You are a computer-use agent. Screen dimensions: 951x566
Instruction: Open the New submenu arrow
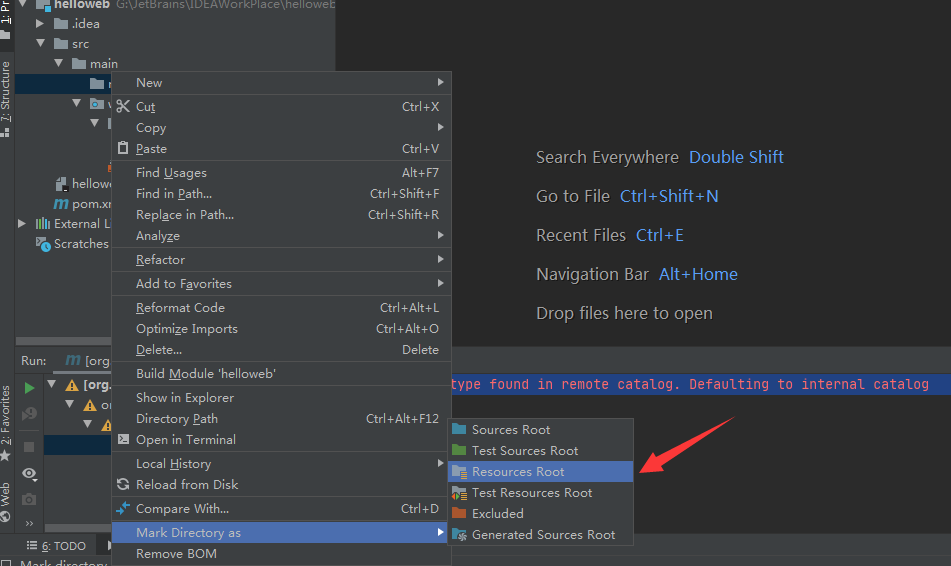pyautogui.click(x=440, y=82)
